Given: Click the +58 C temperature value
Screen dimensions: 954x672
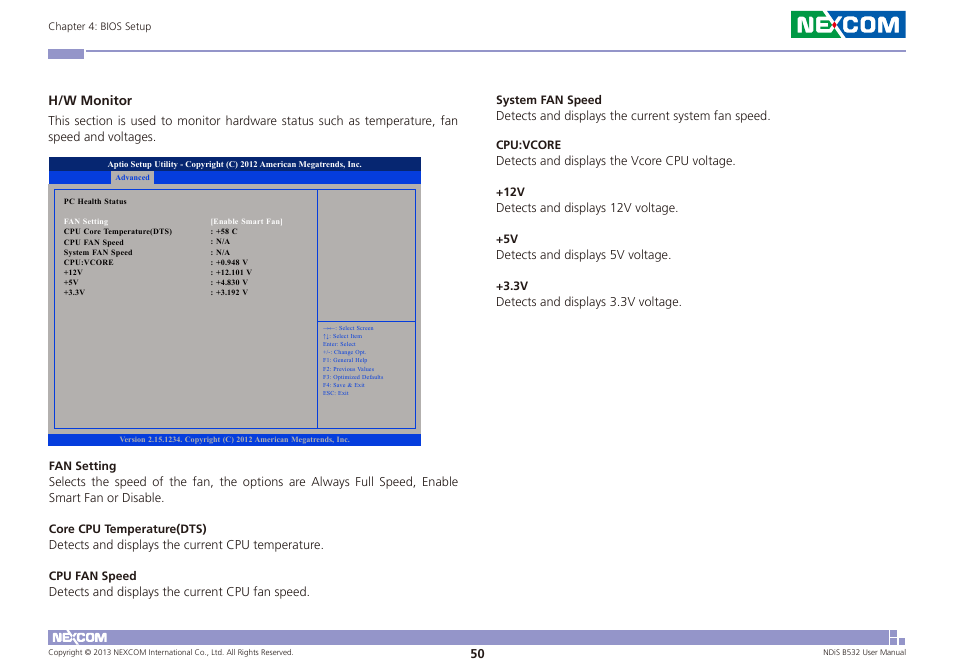Looking at the screenshot, I should [224, 232].
